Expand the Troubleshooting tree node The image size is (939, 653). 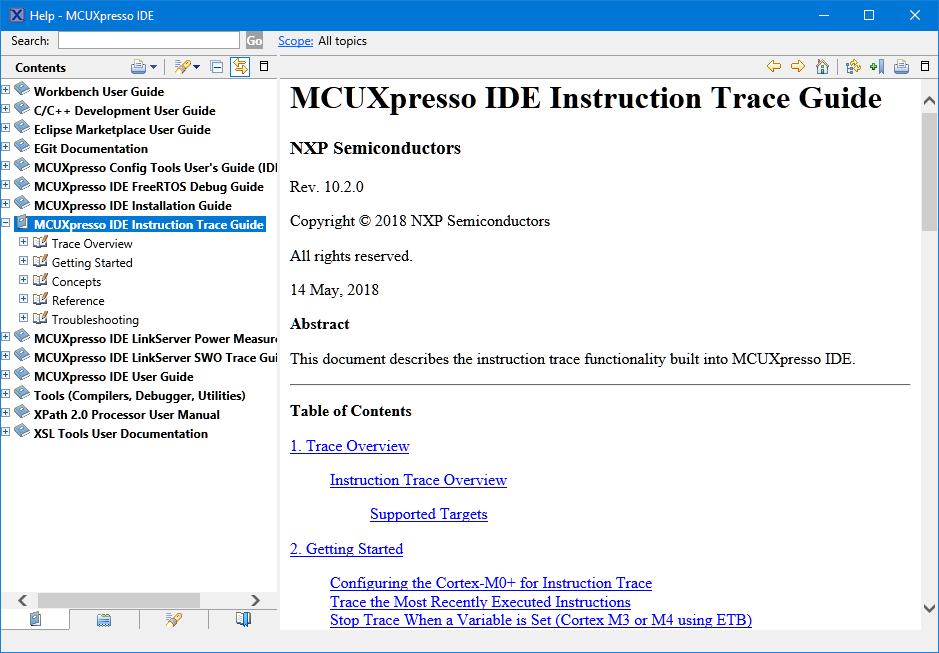pos(24,319)
